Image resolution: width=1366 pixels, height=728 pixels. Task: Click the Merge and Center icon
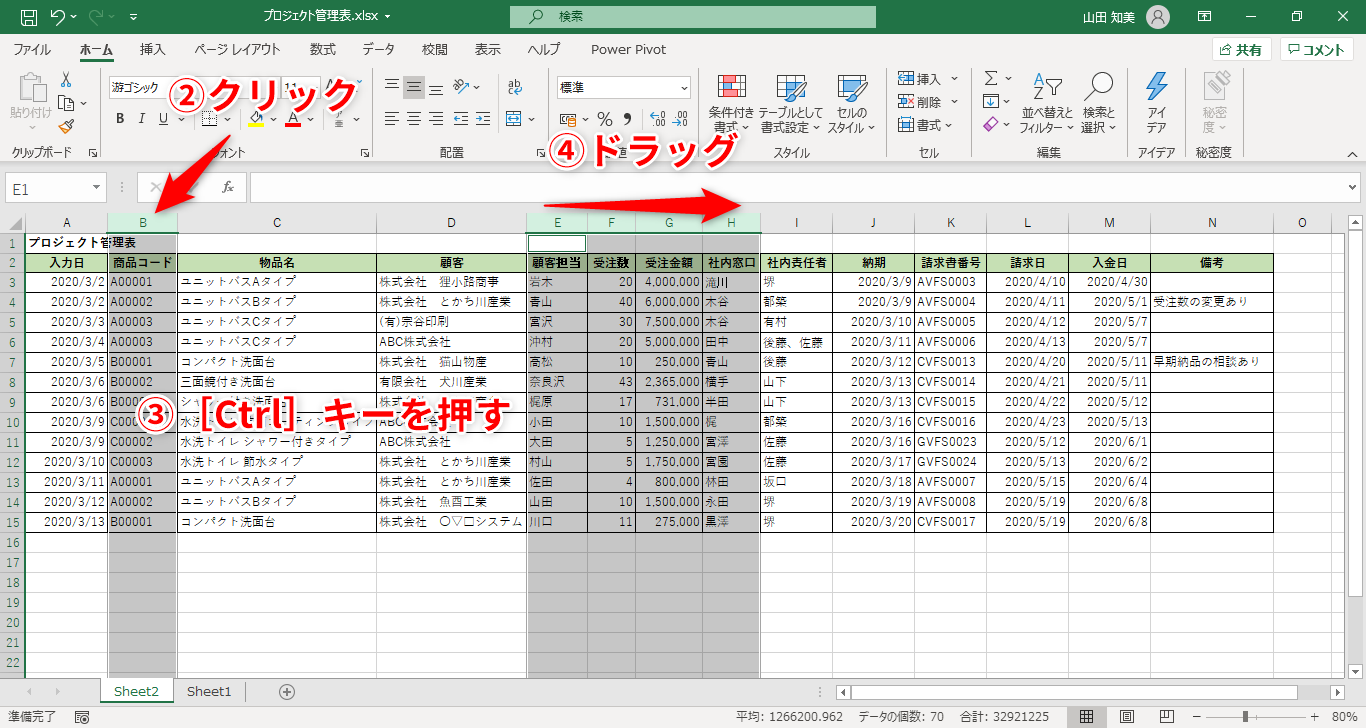click(x=514, y=119)
